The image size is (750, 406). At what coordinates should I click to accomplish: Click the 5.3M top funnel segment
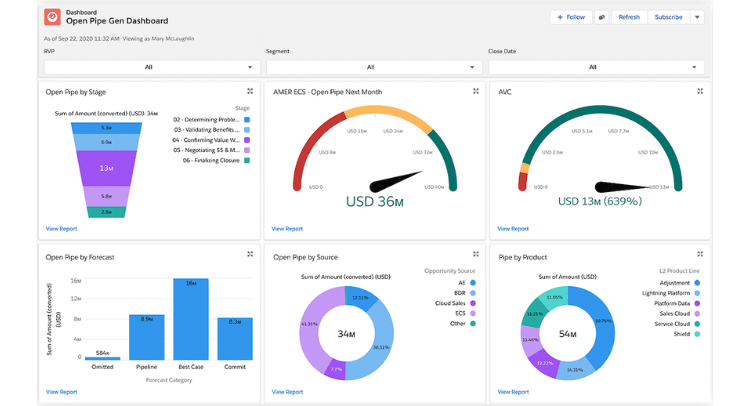106,128
